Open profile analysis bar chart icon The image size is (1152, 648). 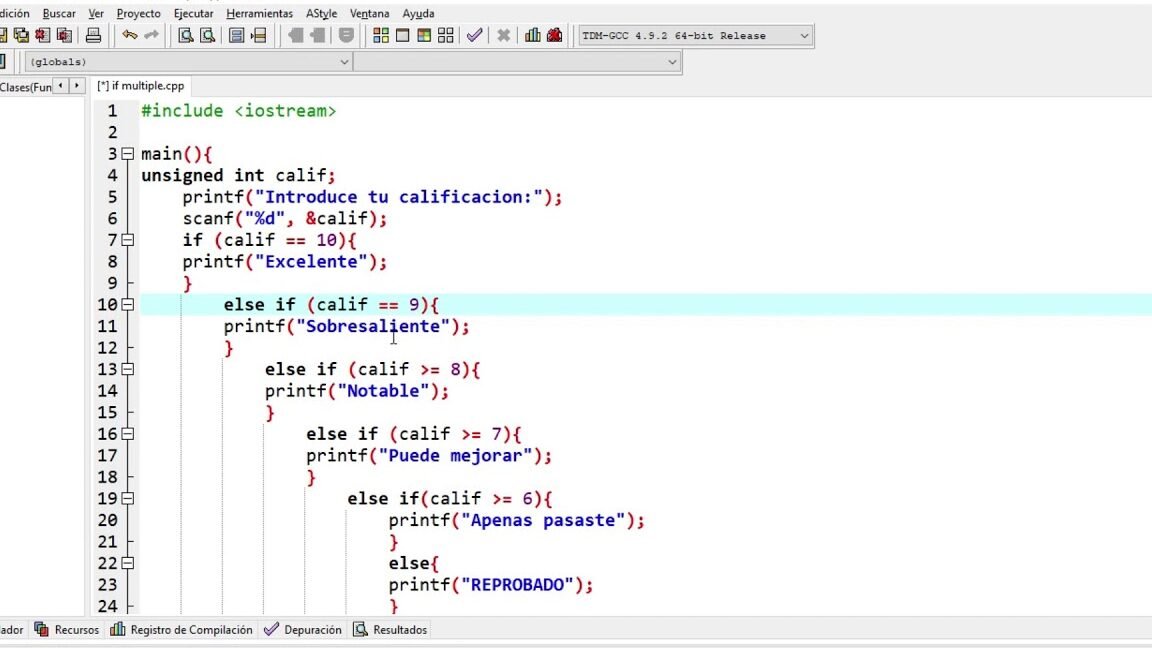pos(532,35)
